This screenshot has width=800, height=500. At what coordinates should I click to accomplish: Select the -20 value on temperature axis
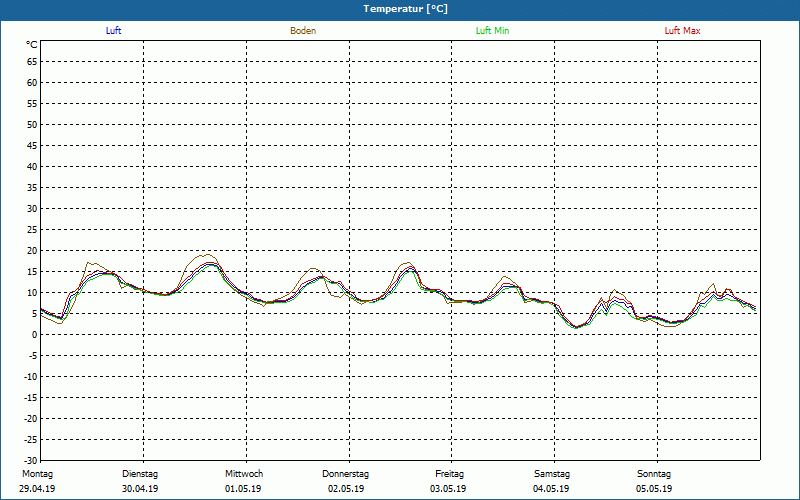pyautogui.click(x=30, y=418)
